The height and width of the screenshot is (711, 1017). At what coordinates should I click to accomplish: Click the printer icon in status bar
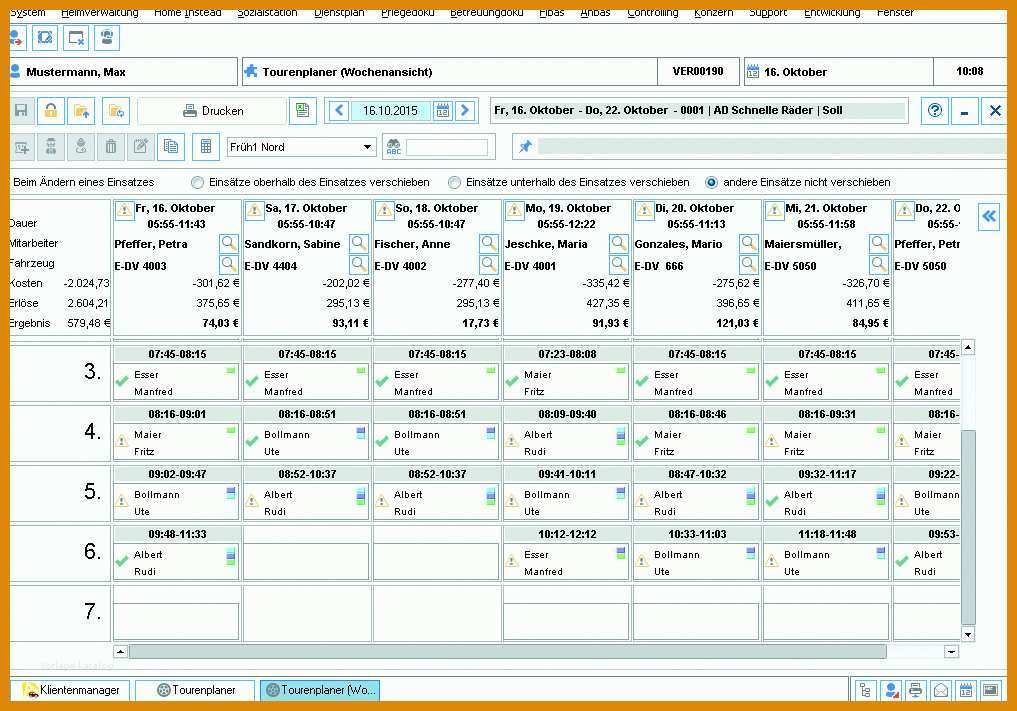point(915,690)
